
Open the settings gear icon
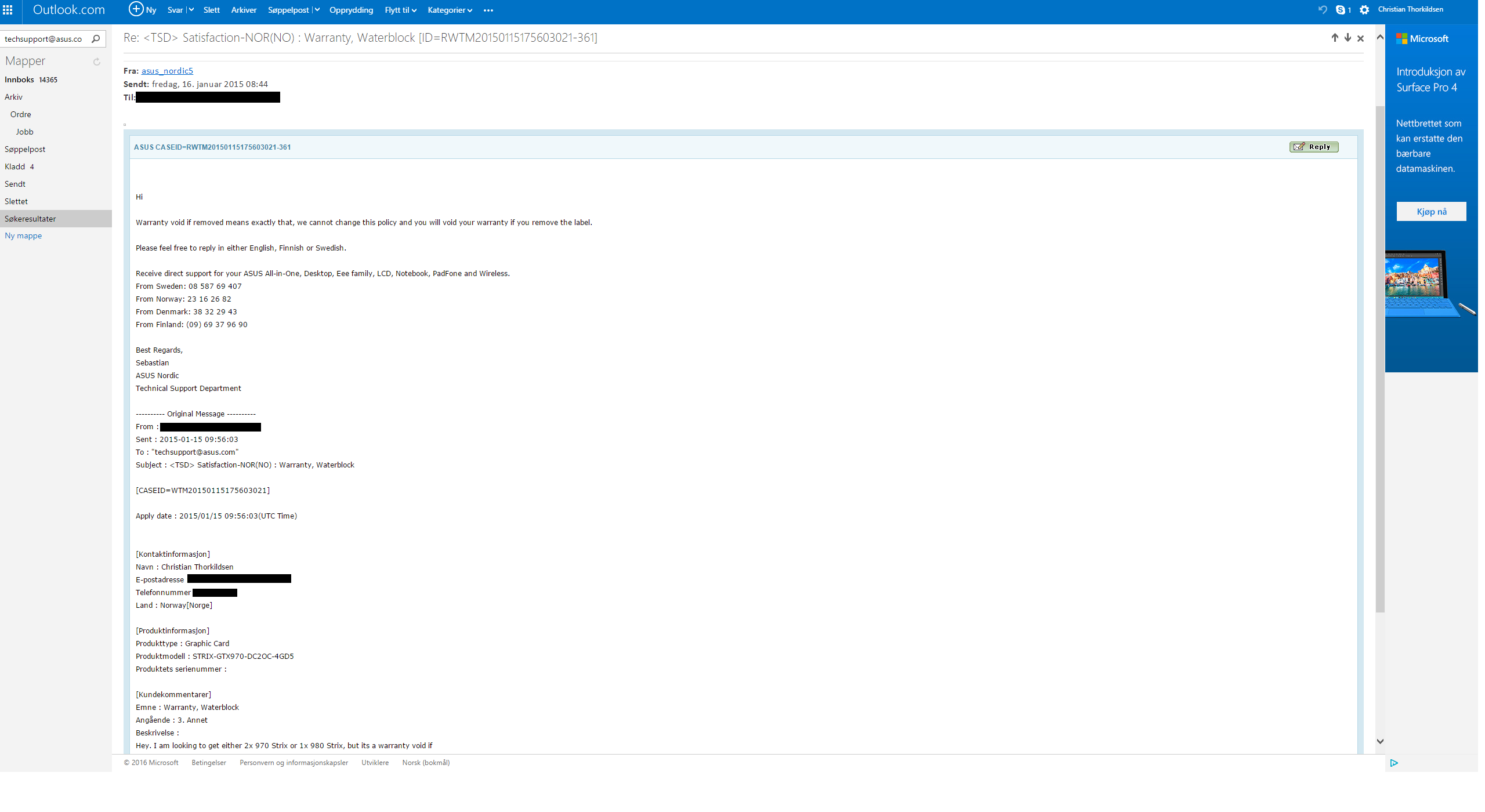[x=1364, y=10]
